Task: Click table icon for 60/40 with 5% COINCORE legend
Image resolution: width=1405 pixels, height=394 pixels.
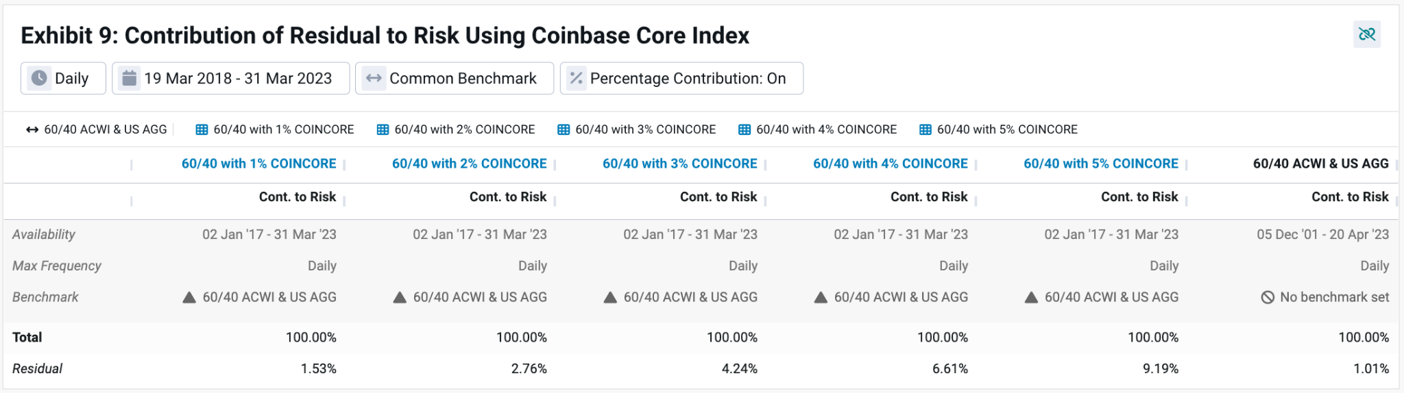Action: (925, 130)
